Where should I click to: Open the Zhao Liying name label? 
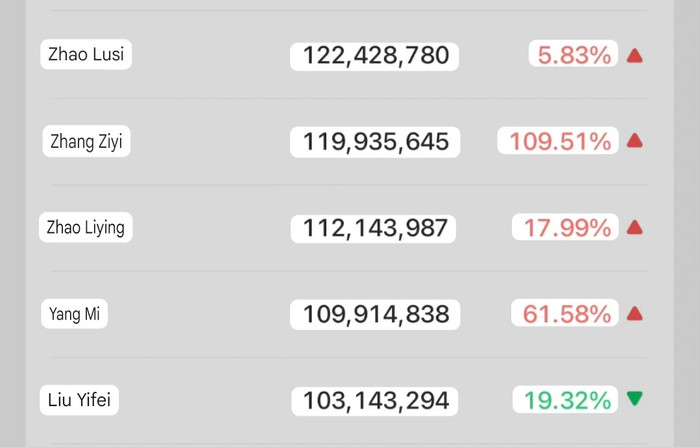(86, 227)
